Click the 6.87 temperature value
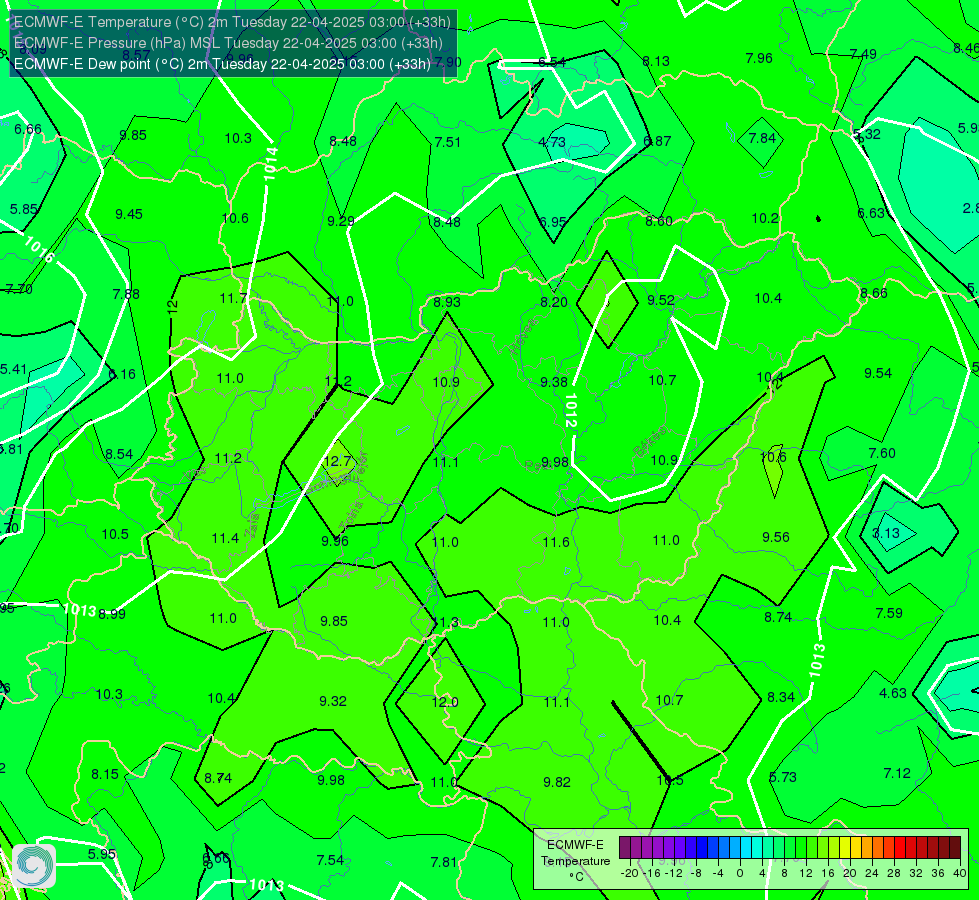Viewport: 979px width, 900px height. click(657, 141)
